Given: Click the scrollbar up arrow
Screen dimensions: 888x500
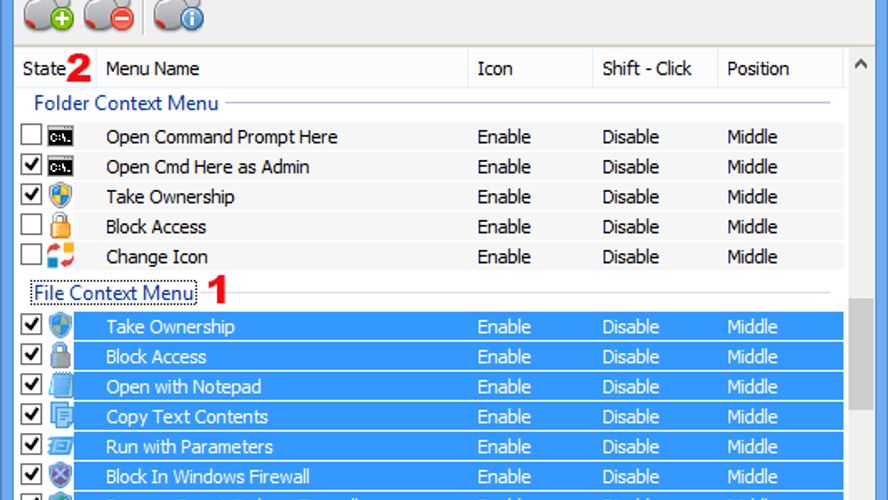Looking at the screenshot, I should click(861, 64).
